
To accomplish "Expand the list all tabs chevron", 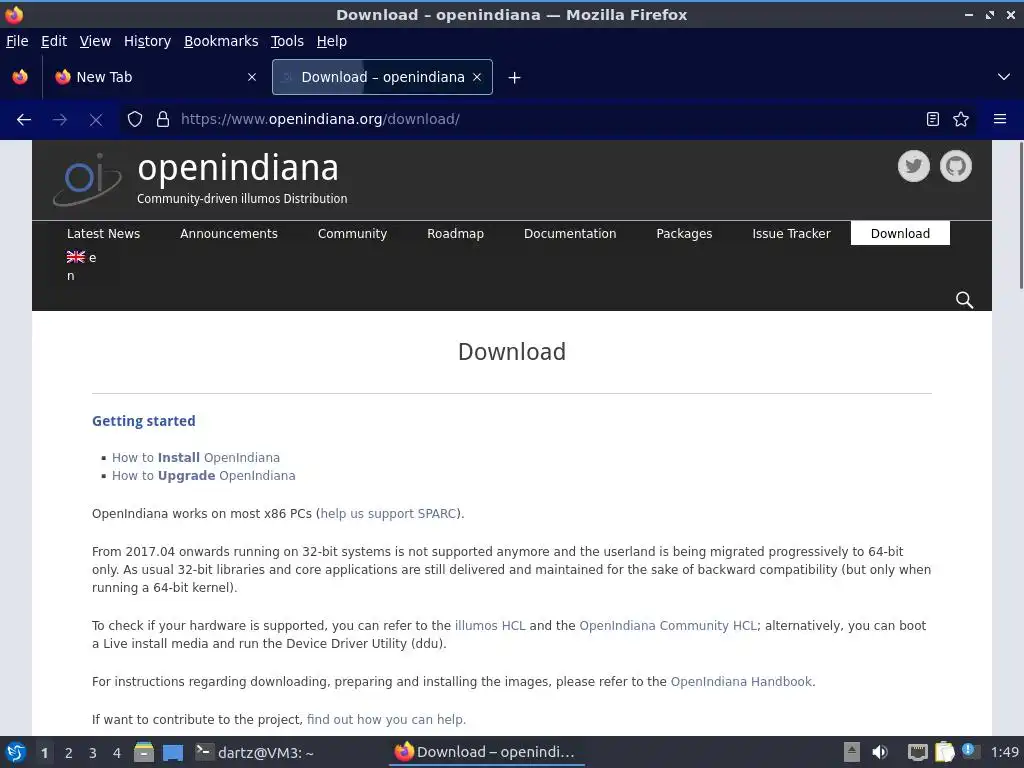I will [x=1004, y=77].
